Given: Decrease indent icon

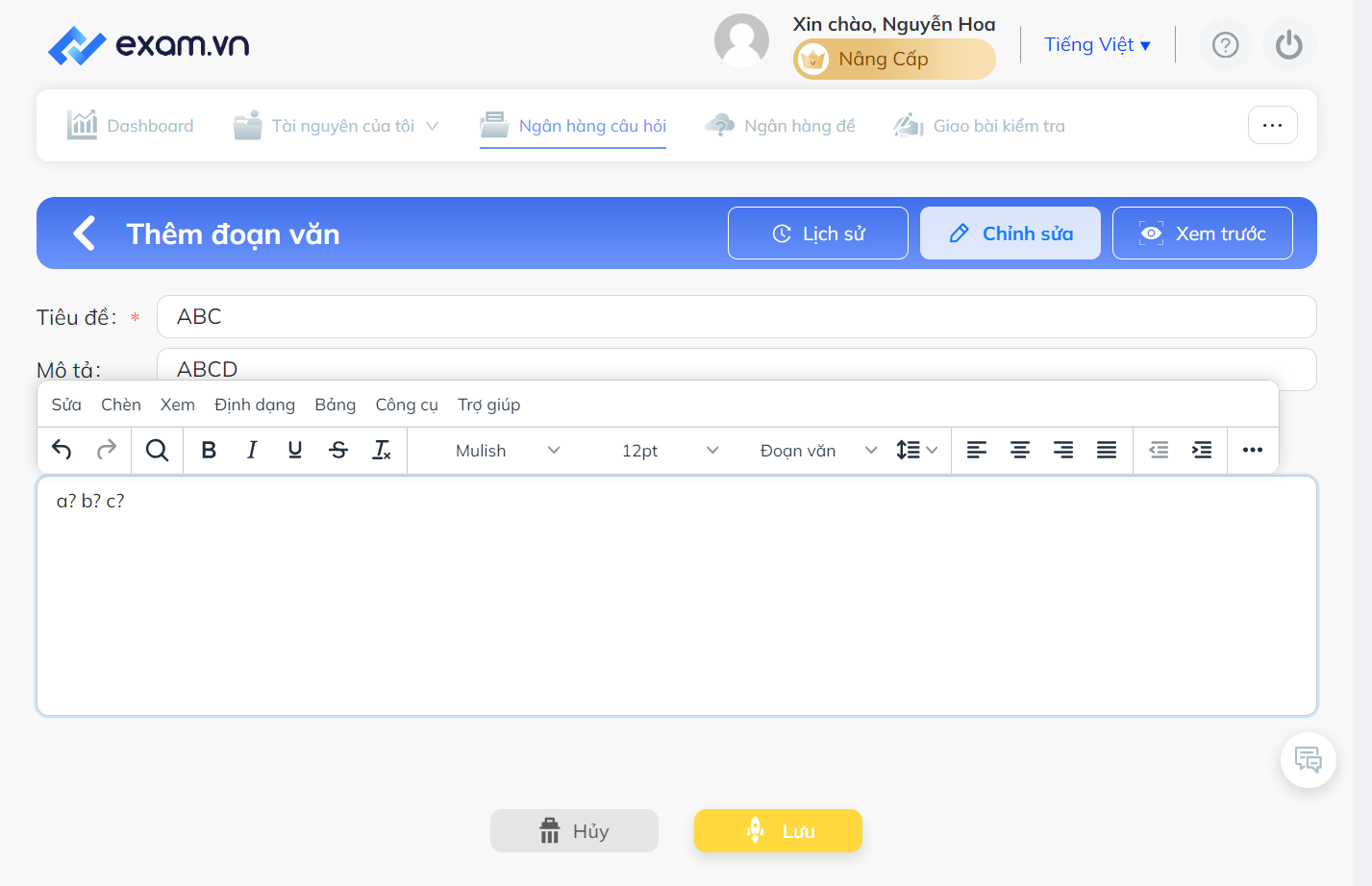Looking at the screenshot, I should pyautogui.click(x=1159, y=450).
